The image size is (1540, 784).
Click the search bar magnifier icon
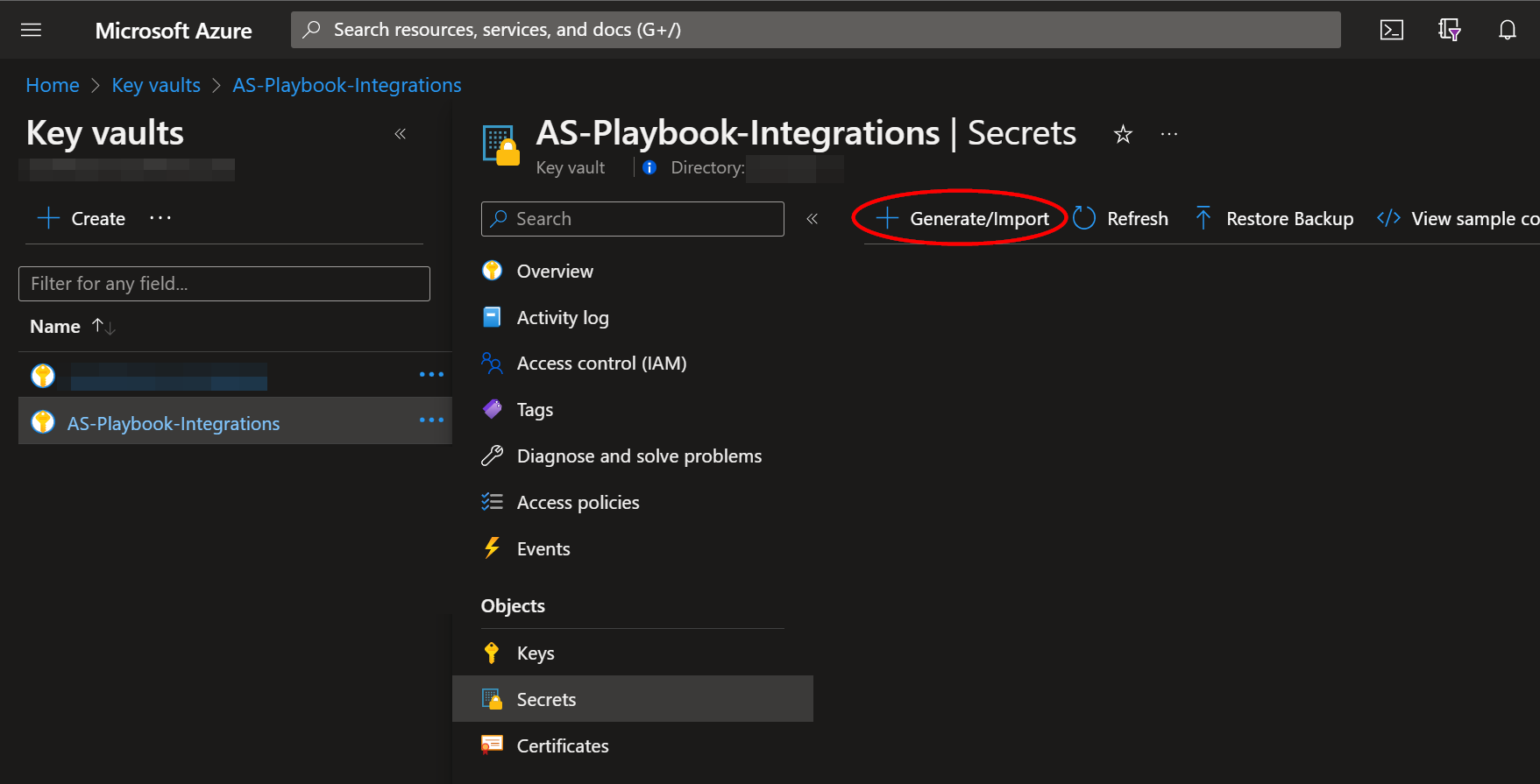coord(311,30)
